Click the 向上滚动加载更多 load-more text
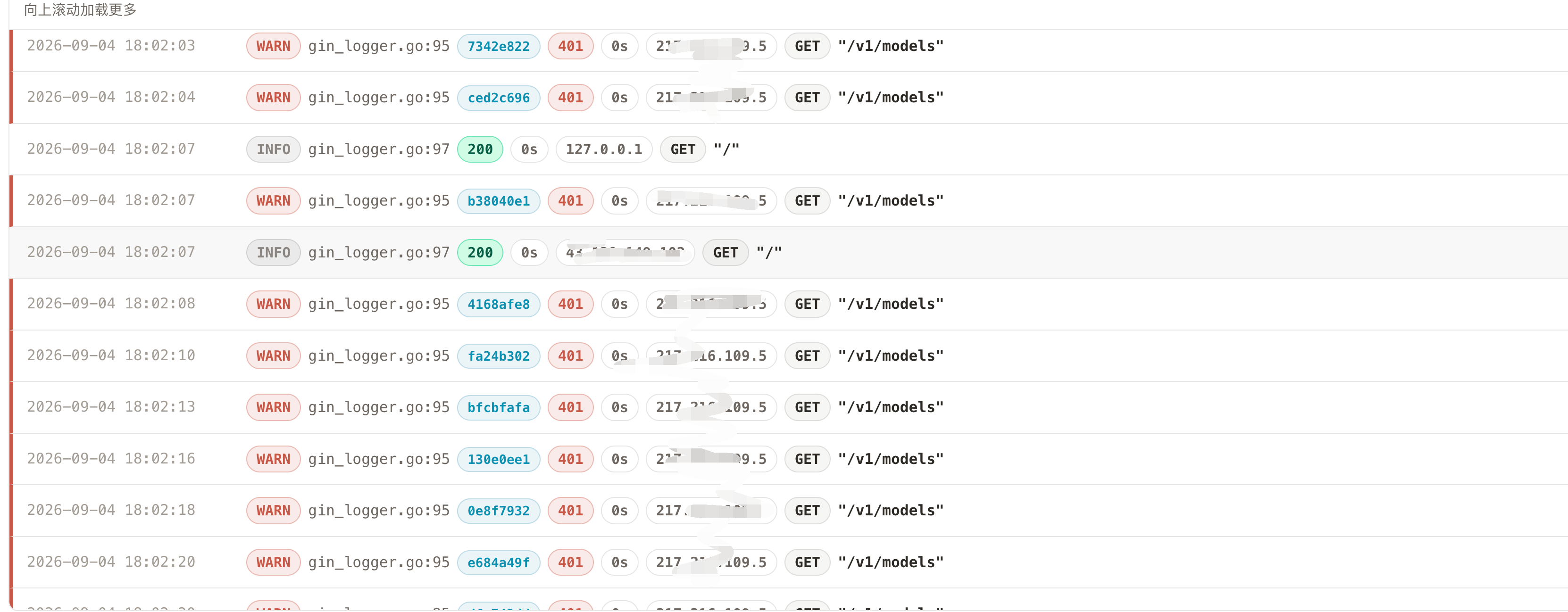 point(80,10)
